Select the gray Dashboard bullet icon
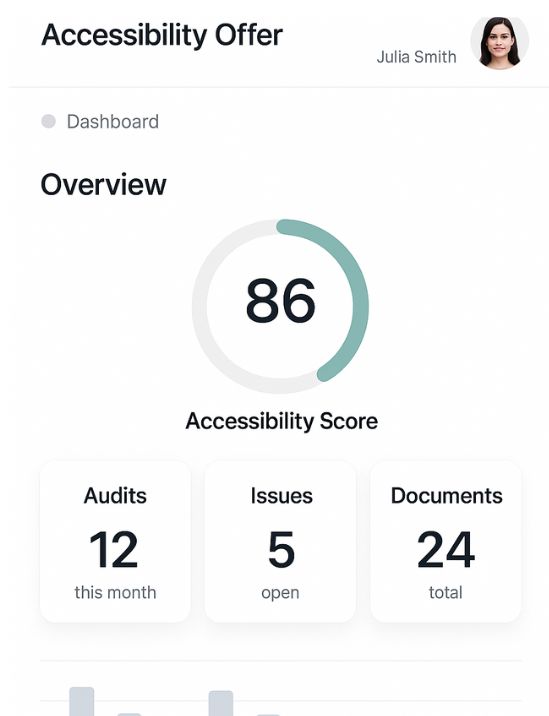Screen dimensions: 549x716 click(48, 121)
